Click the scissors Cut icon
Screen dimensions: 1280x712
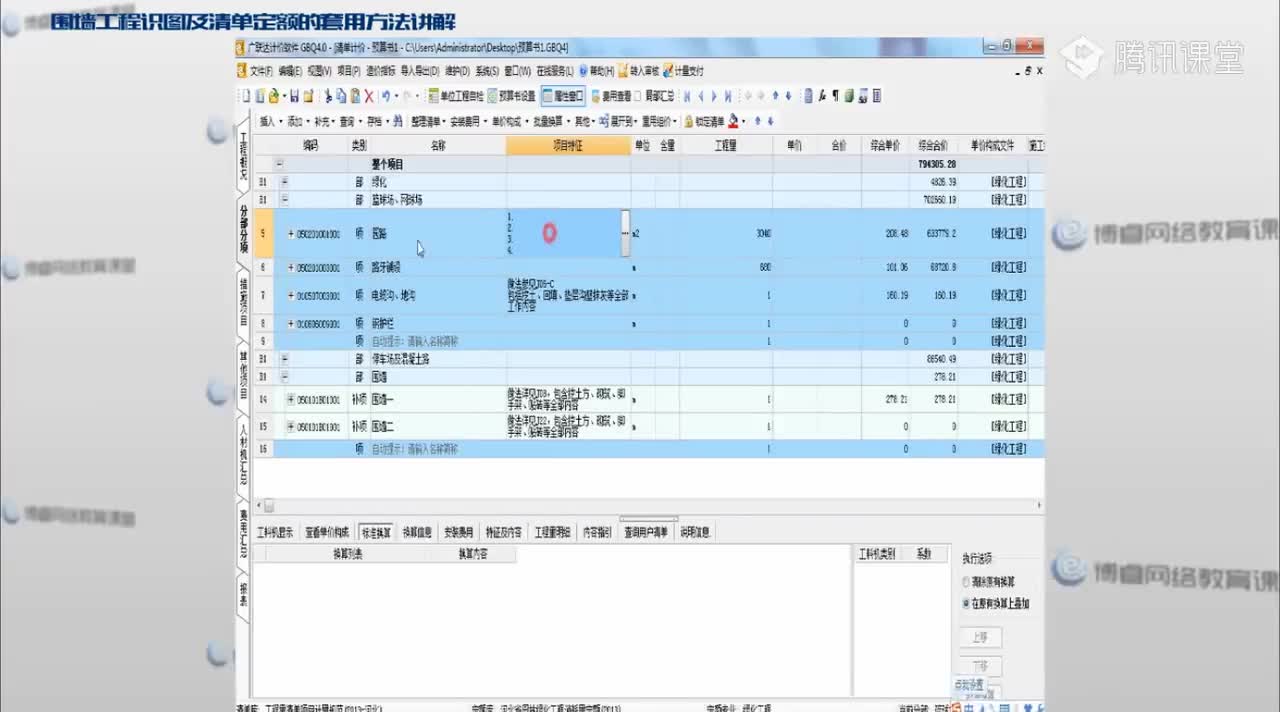coord(327,96)
